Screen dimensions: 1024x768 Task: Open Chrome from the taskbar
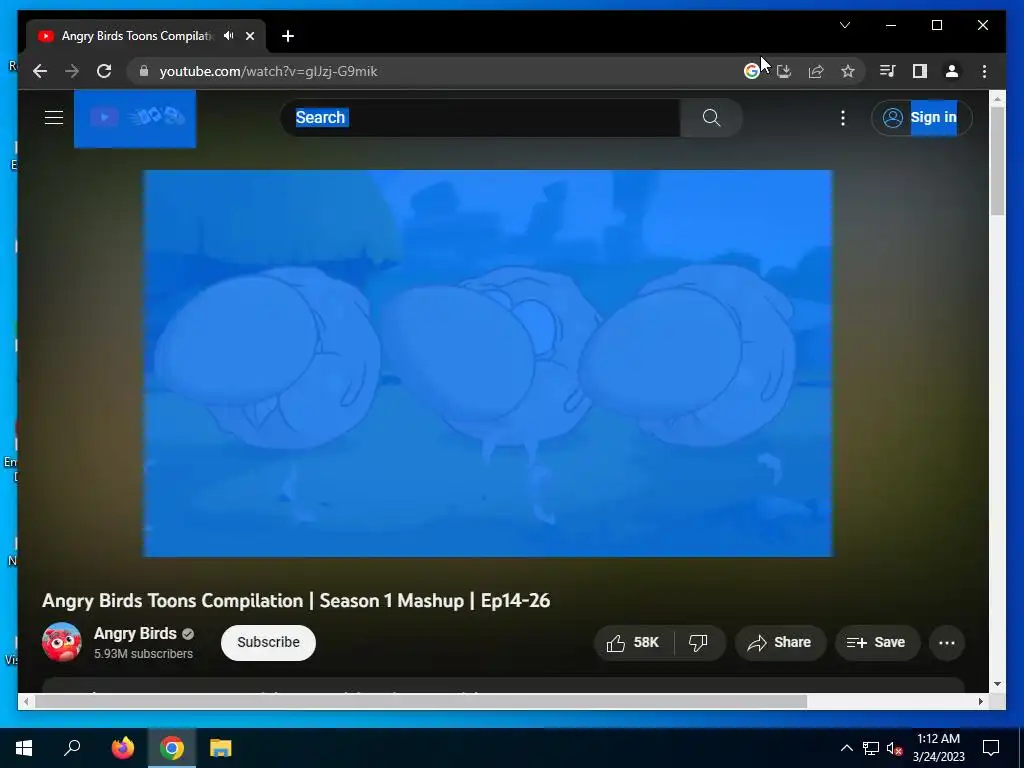172,748
